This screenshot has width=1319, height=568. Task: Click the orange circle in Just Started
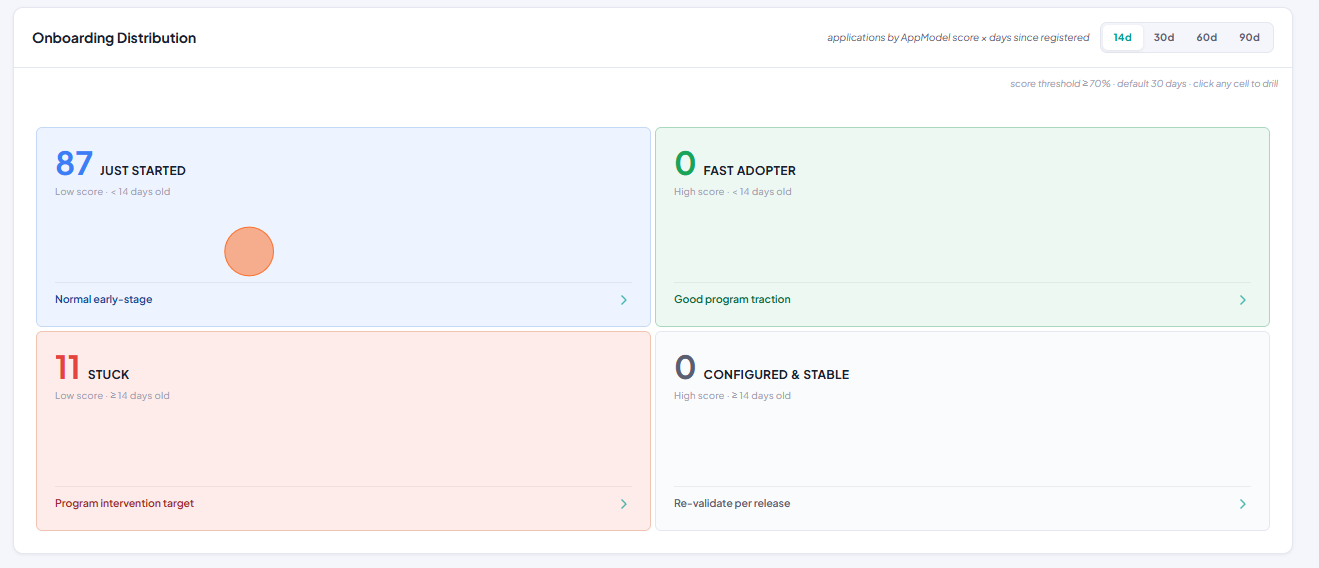[249, 251]
